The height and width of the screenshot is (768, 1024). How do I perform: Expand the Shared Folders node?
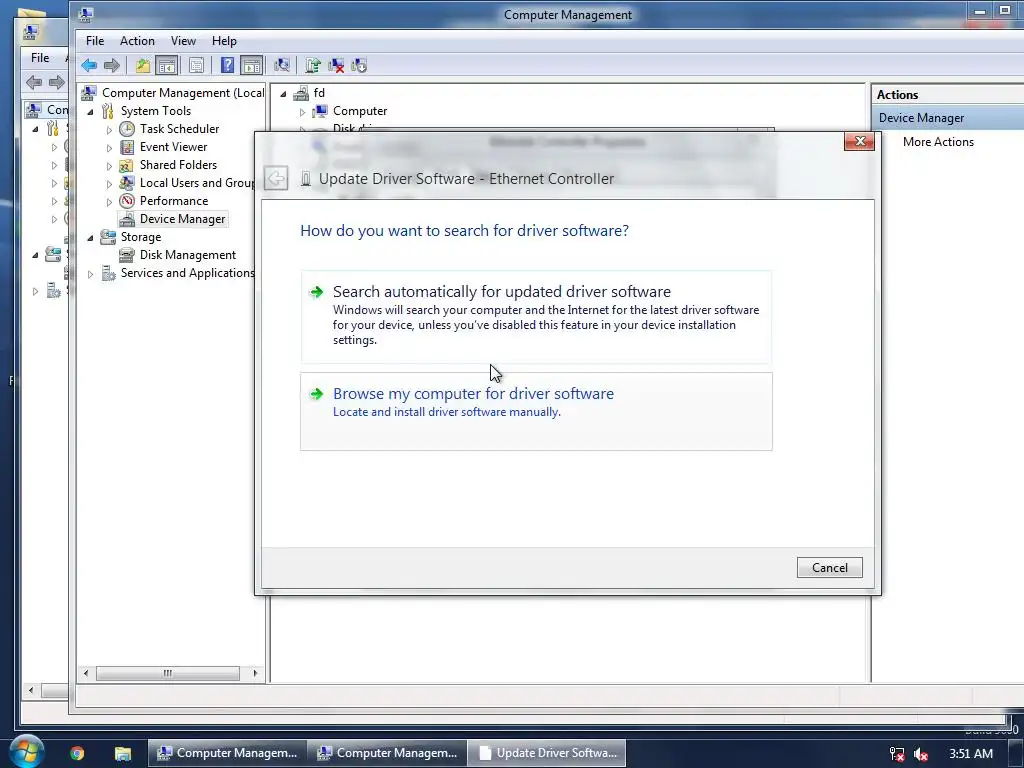[x=109, y=166]
